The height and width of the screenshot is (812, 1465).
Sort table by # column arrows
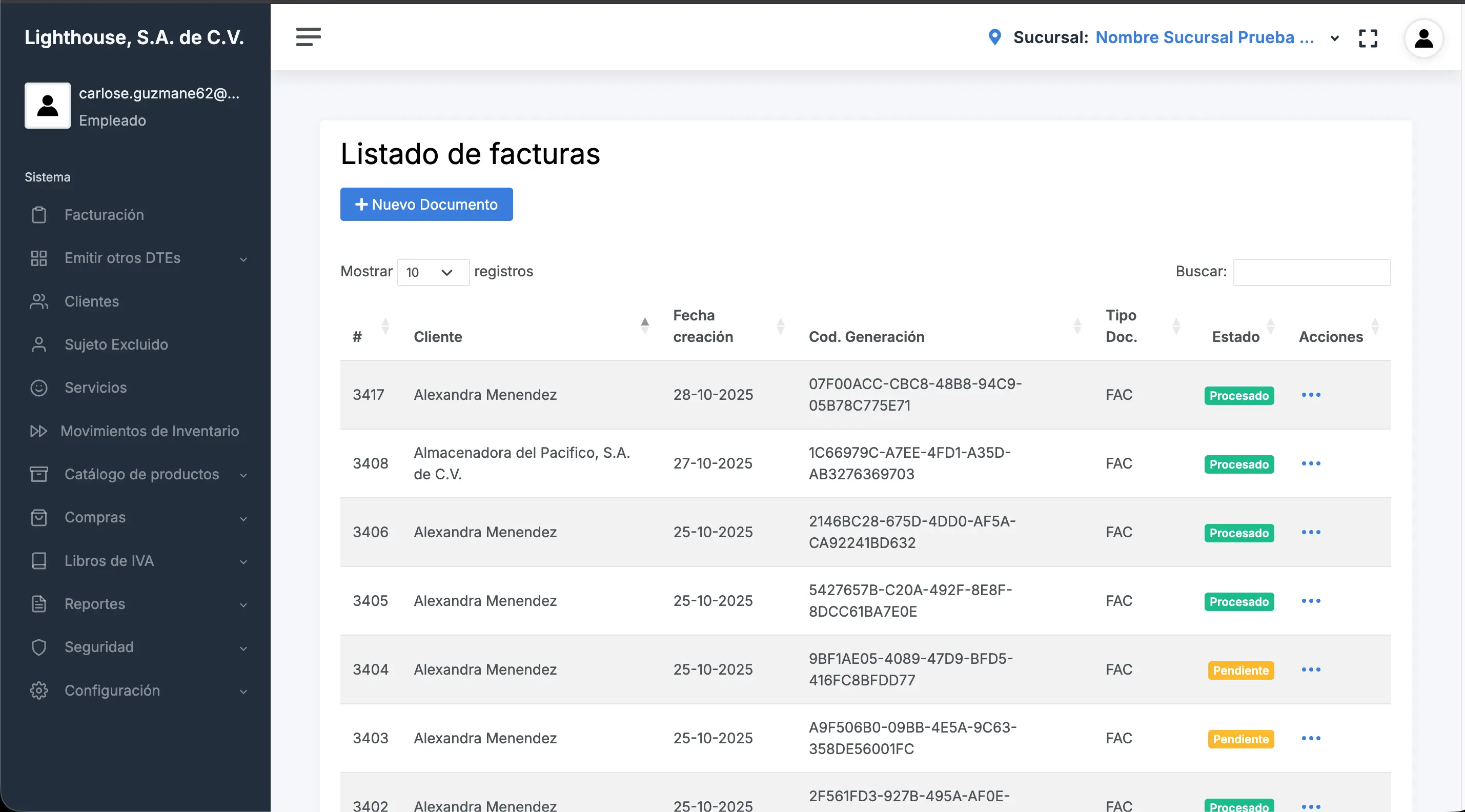[x=385, y=326]
